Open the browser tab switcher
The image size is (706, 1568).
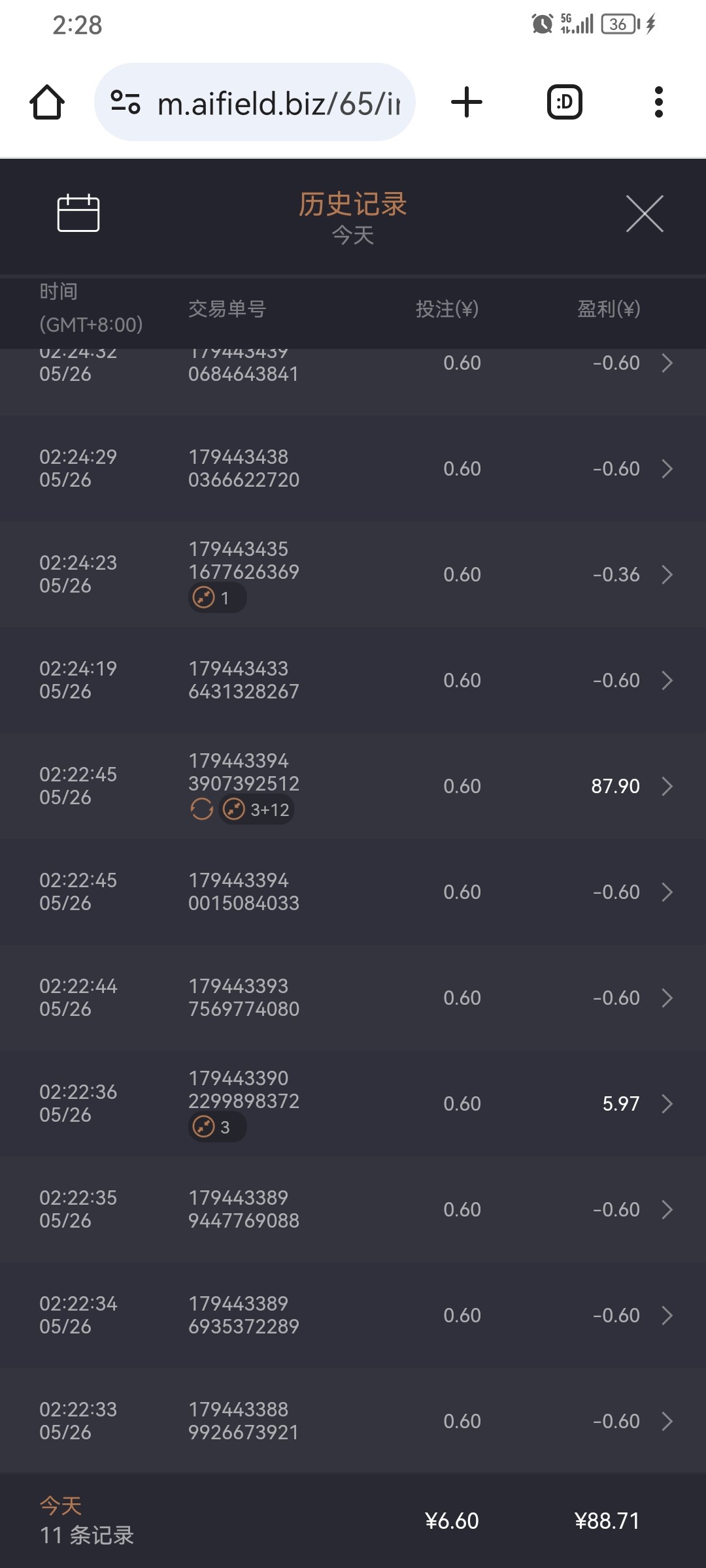pos(564,103)
